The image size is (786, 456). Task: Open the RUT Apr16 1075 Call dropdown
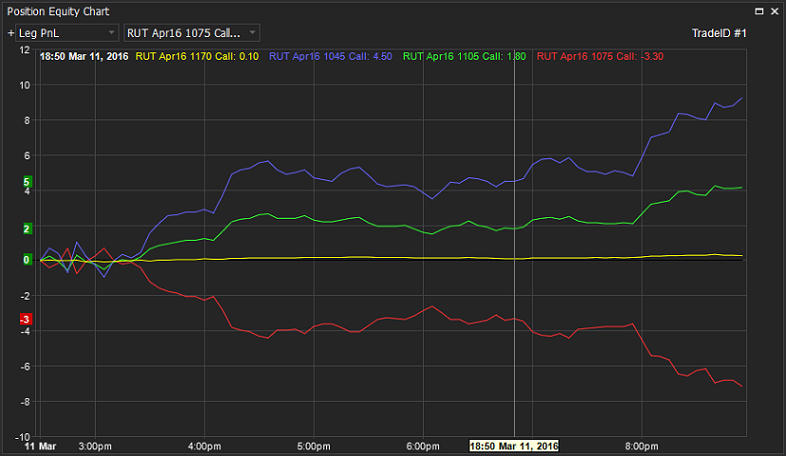pos(191,33)
